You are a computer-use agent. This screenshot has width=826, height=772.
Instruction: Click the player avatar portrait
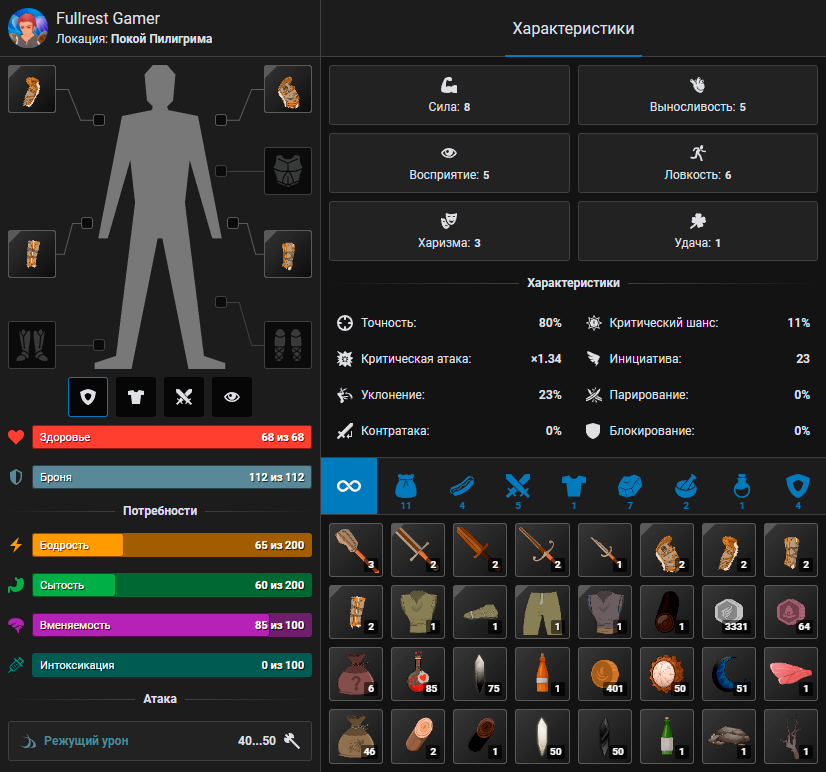pyautogui.click(x=27, y=28)
